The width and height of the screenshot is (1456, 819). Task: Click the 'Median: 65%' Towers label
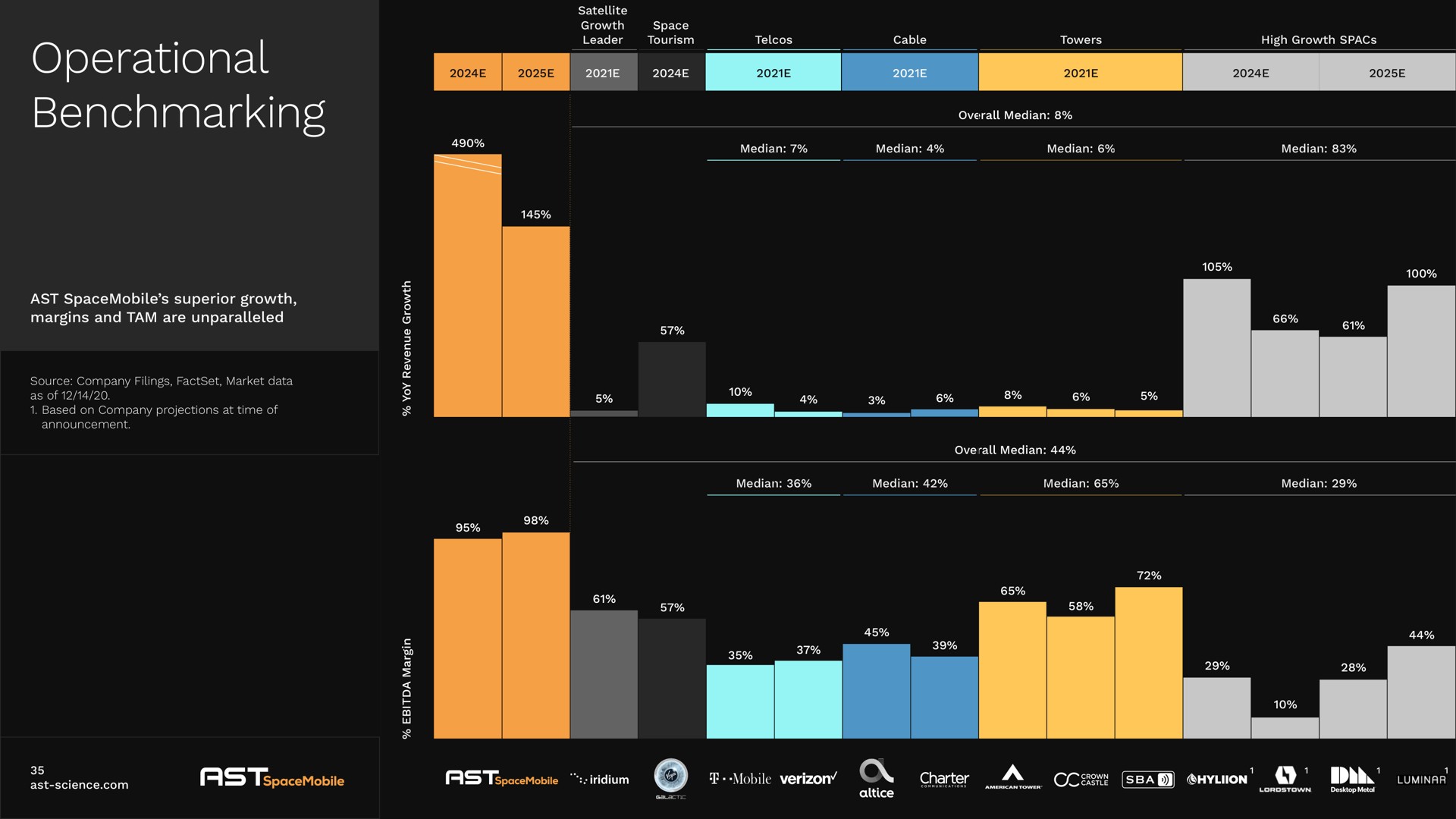click(x=1081, y=484)
